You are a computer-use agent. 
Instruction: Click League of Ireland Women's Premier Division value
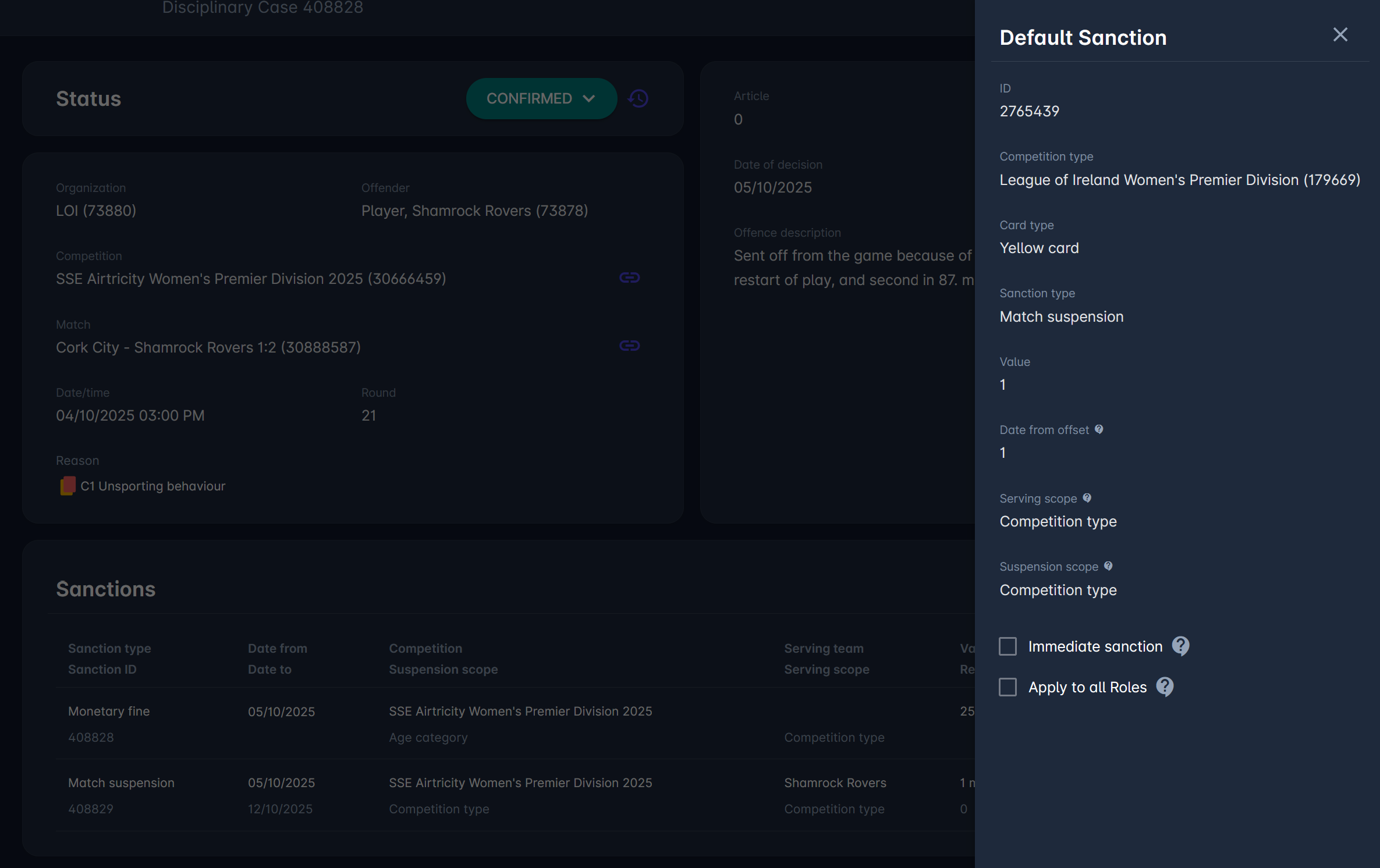click(x=1180, y=180)
